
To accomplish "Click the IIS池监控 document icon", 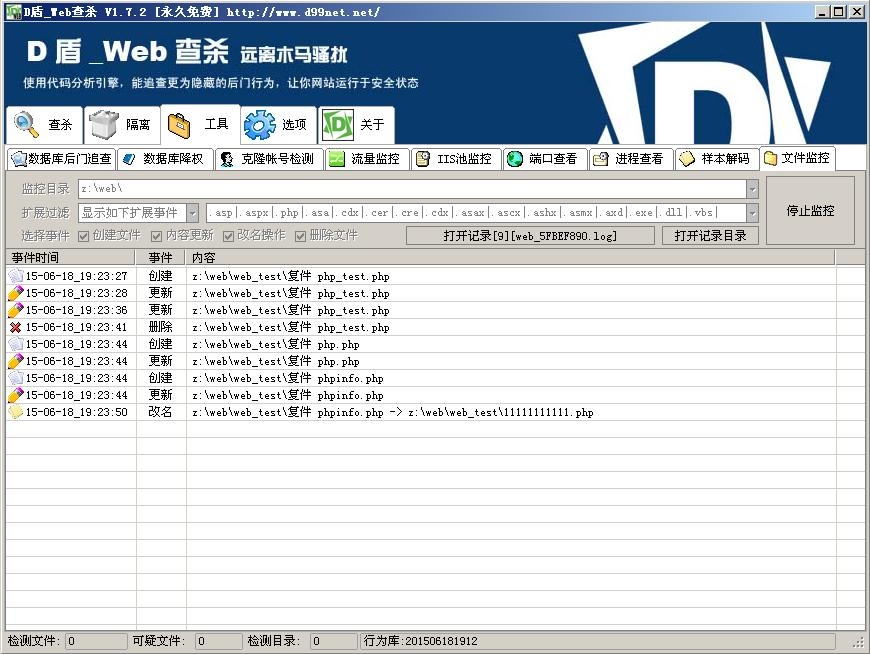I will [x=423, y=159].
